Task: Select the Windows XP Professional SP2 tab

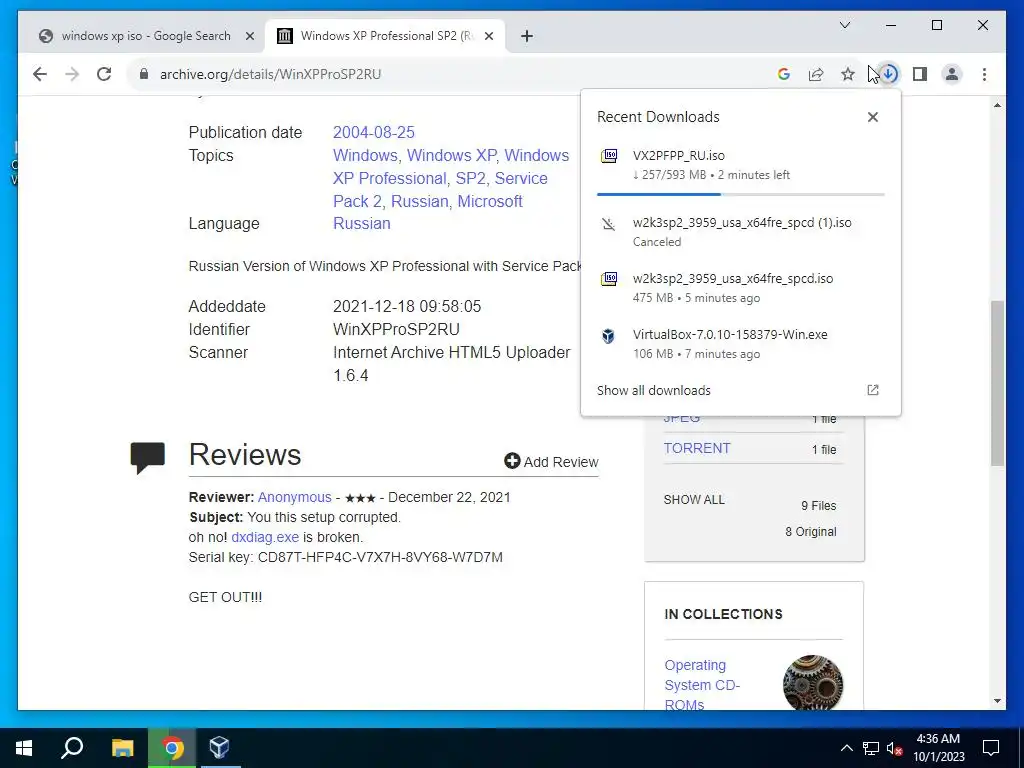Action: click(385, 36)
